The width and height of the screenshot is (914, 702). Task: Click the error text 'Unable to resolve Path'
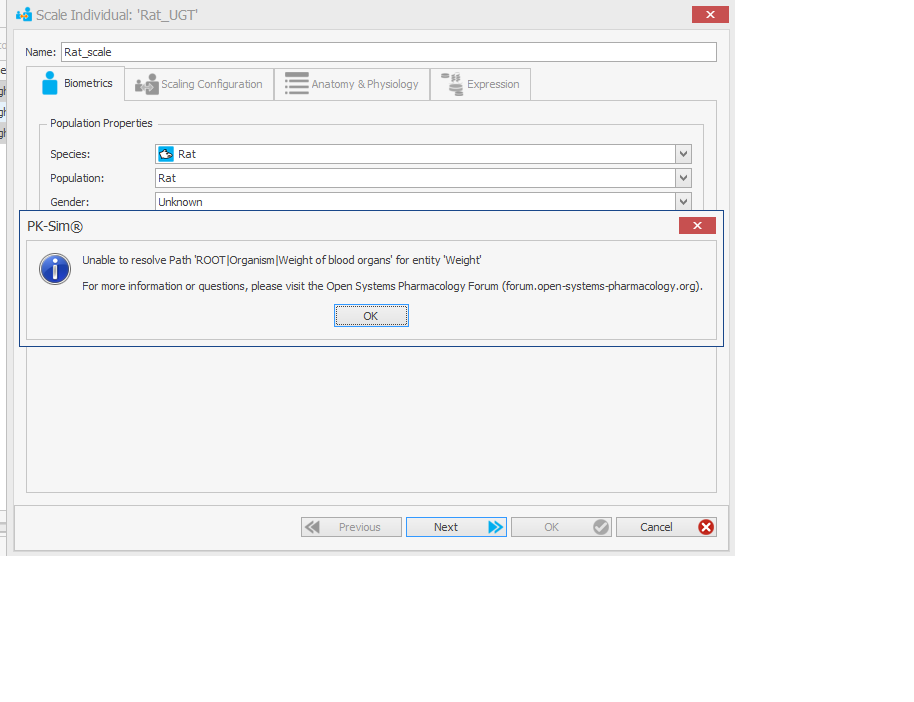point(282,260)
